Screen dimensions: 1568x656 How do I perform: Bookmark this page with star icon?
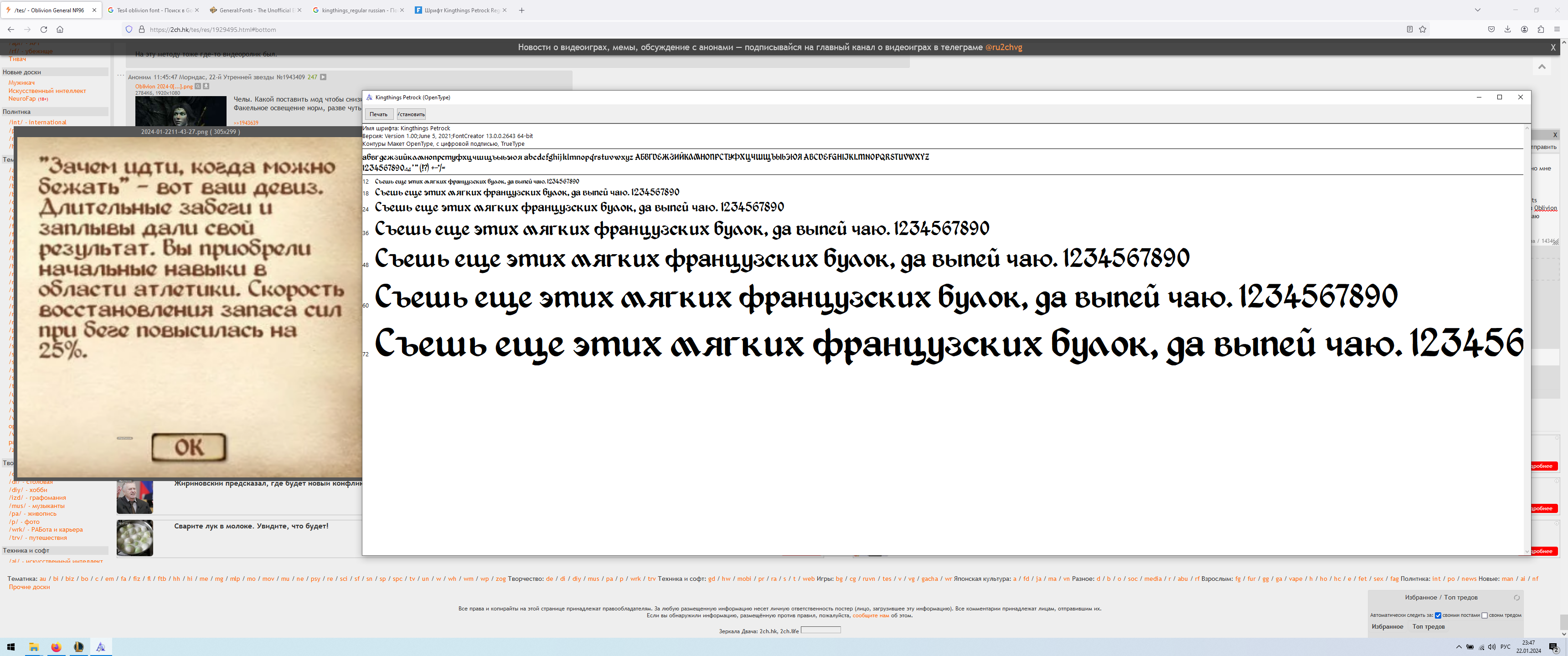[x=1423, y=29]
